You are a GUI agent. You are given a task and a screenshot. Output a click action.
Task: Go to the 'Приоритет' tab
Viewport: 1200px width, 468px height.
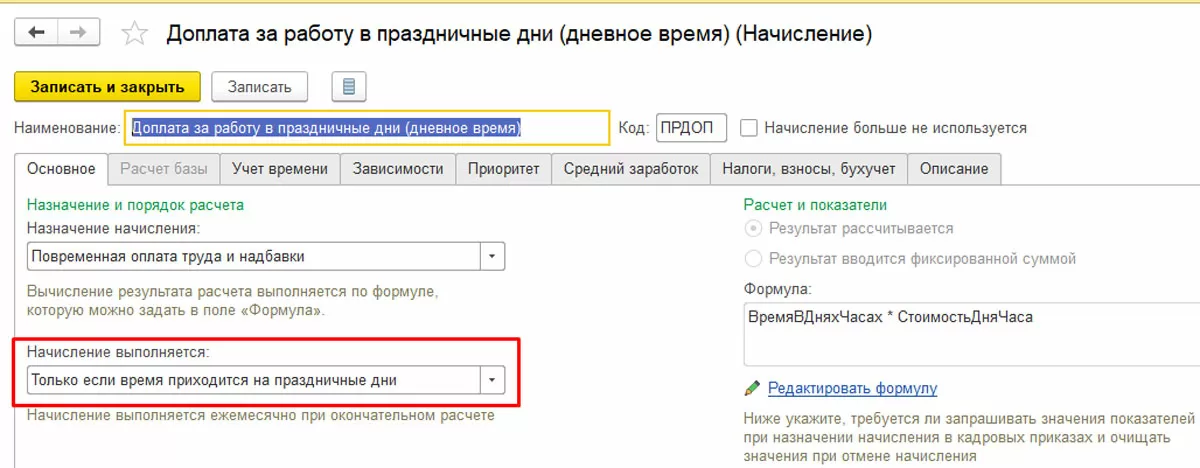tap(504, 169)
